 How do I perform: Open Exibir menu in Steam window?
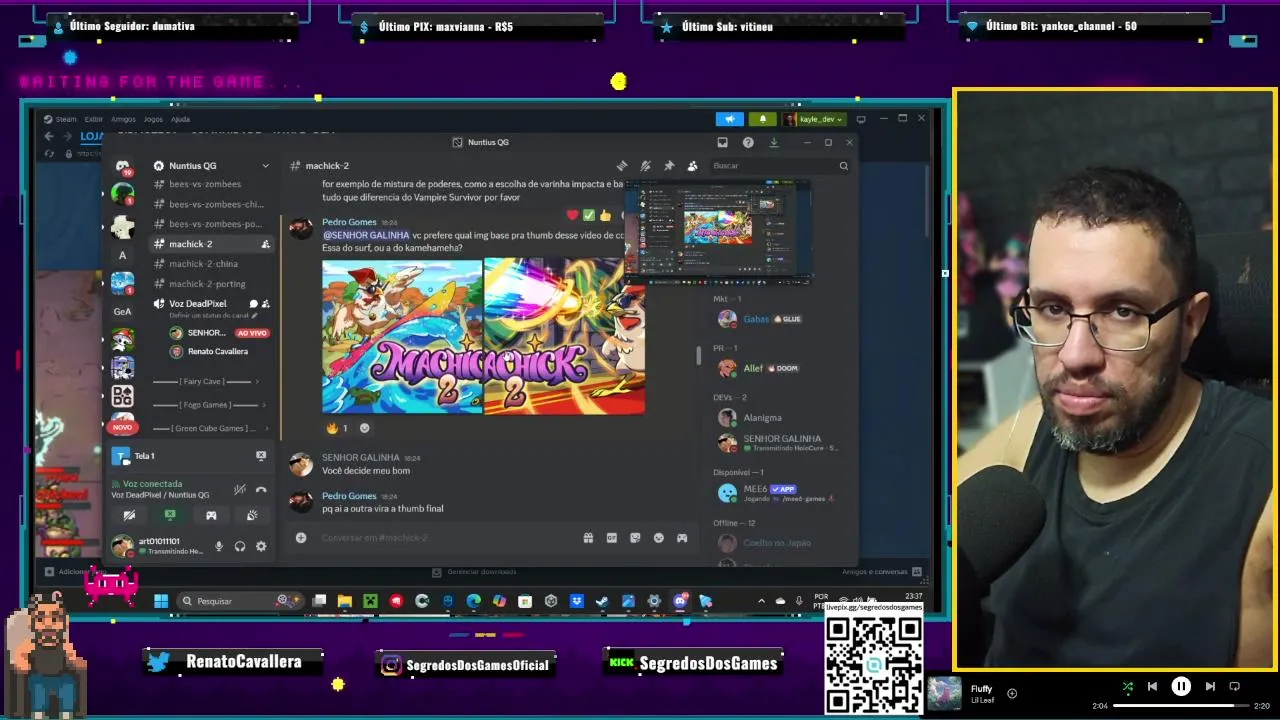[x=93, y=119]
